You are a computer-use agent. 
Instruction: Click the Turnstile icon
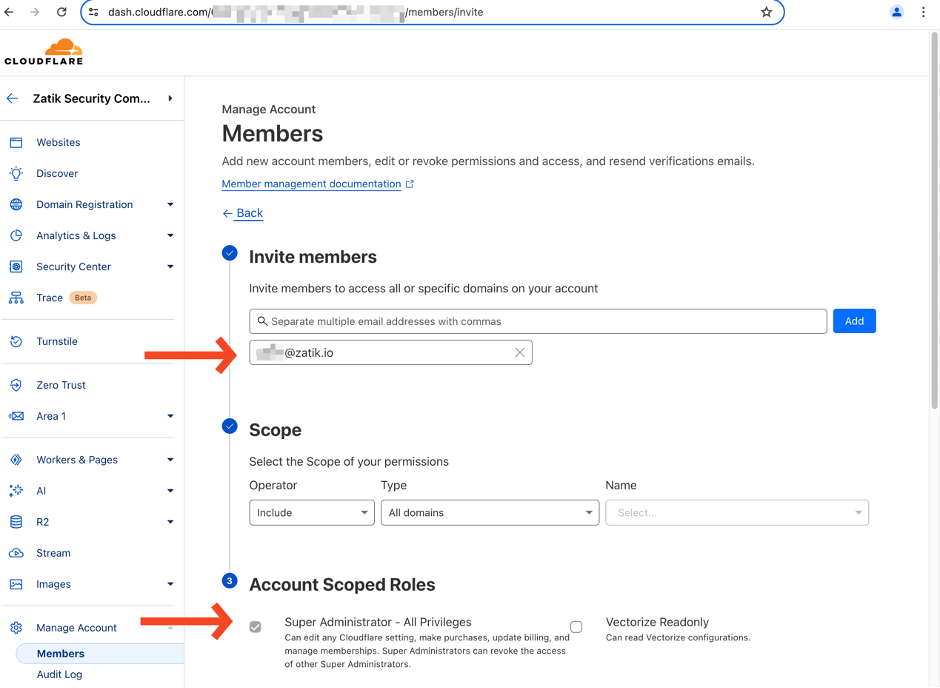(x=16, y=342)
